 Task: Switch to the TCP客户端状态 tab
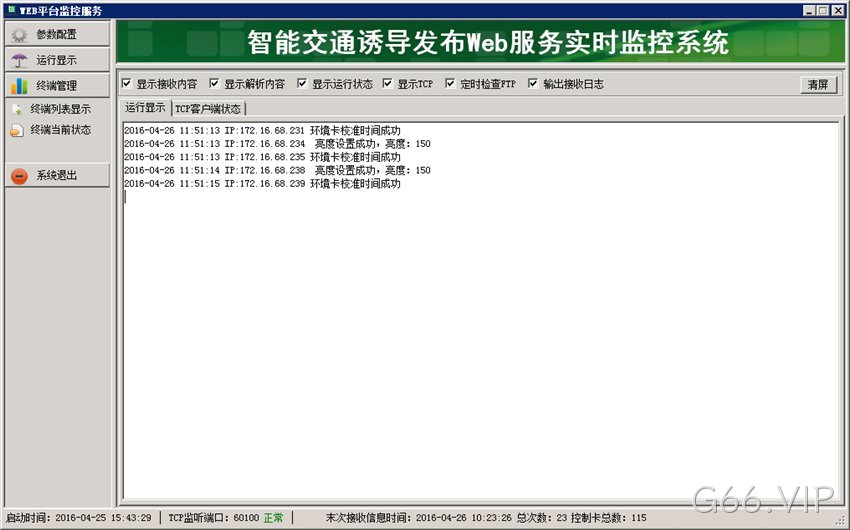pos(208,109)
